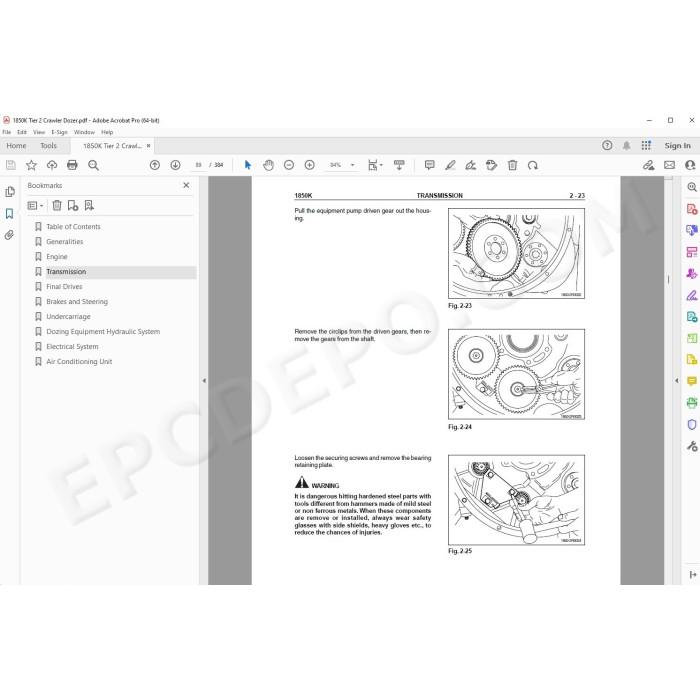Click the cloud upload icon
This screenshot has width=700, height=700.
click(x=52, y=165)
